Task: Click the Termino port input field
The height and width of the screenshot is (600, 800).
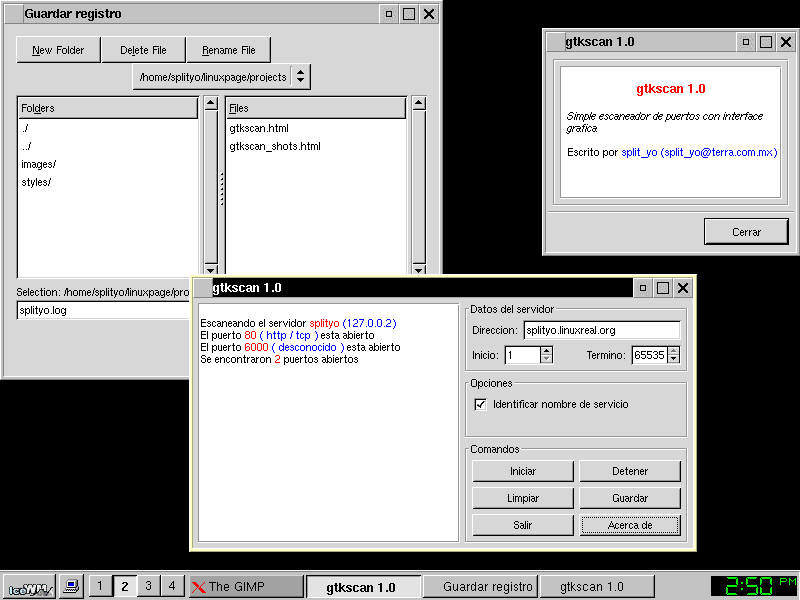Action: coord(649,355)
